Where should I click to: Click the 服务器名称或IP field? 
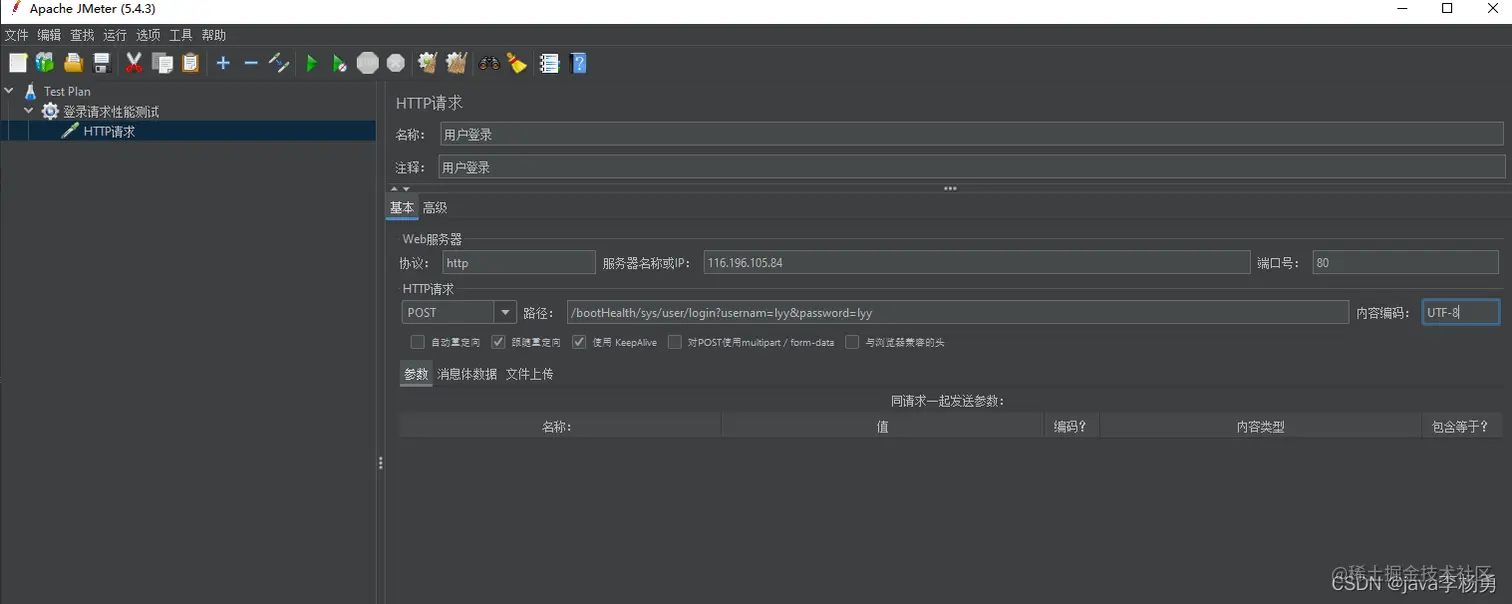pos(977,263)
